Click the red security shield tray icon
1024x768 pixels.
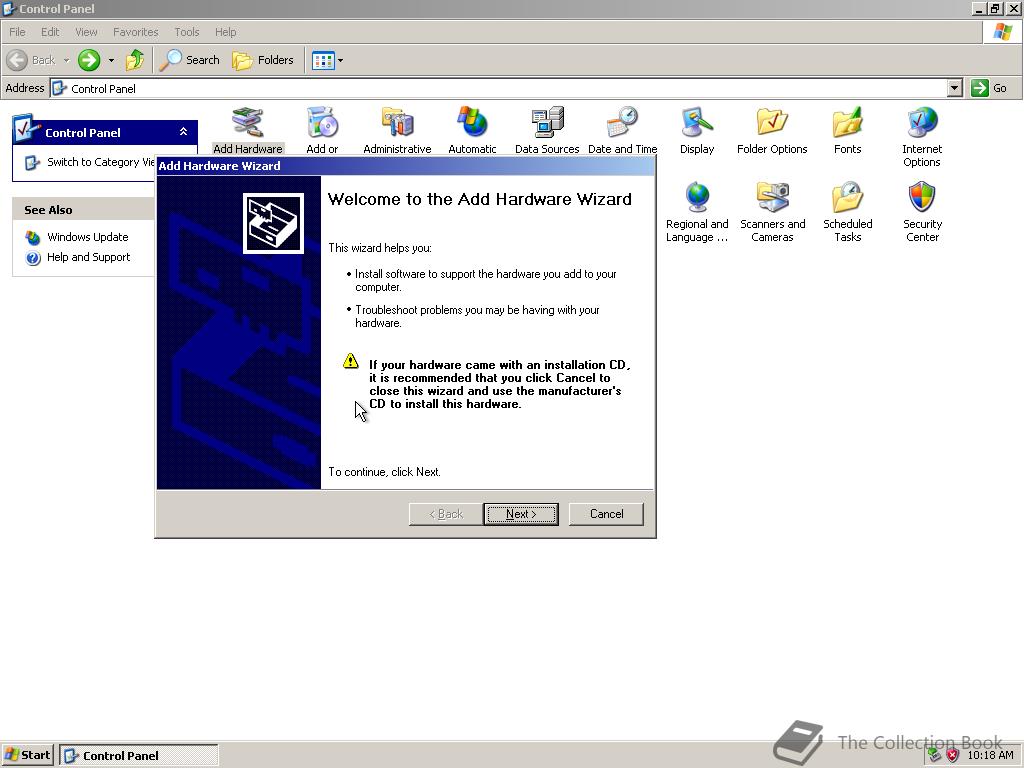pyautogui.click(x=953, y=756)
